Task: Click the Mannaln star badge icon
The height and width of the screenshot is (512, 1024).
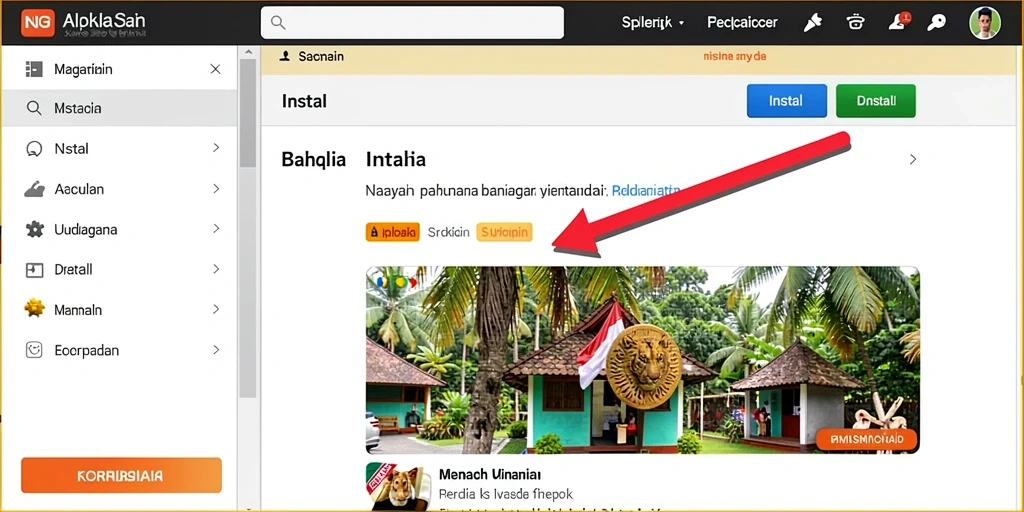Action: click(34, 308)
